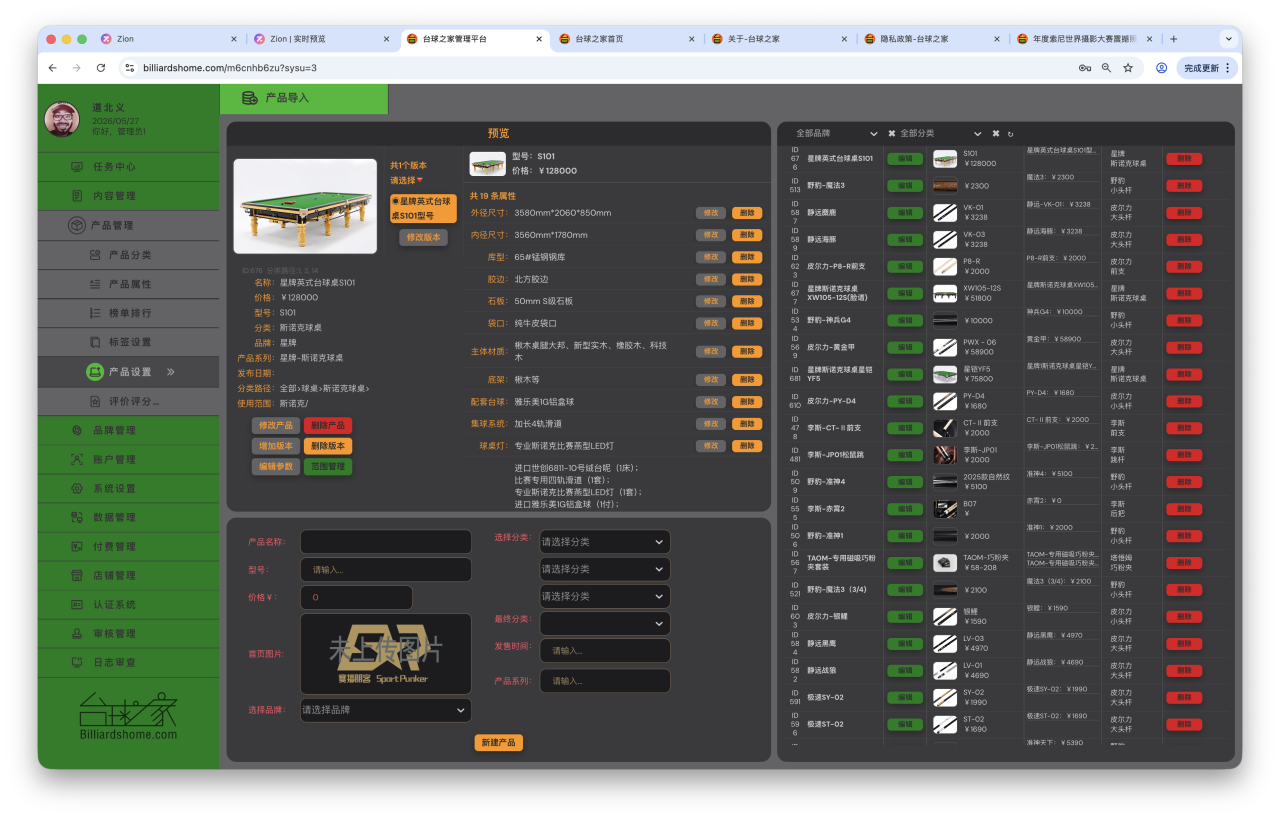
Task: Open the 全部品牌 brand filter dropdown
Action: click(837, 133)
